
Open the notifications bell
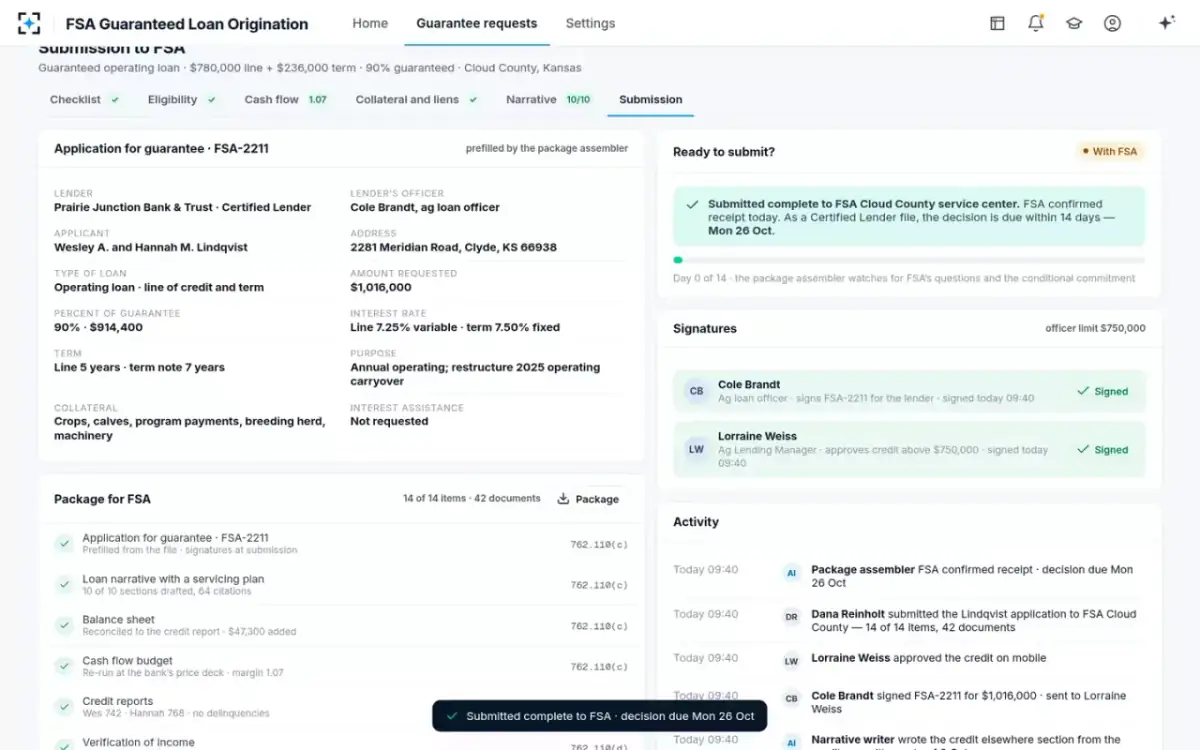pos(1035,23)
